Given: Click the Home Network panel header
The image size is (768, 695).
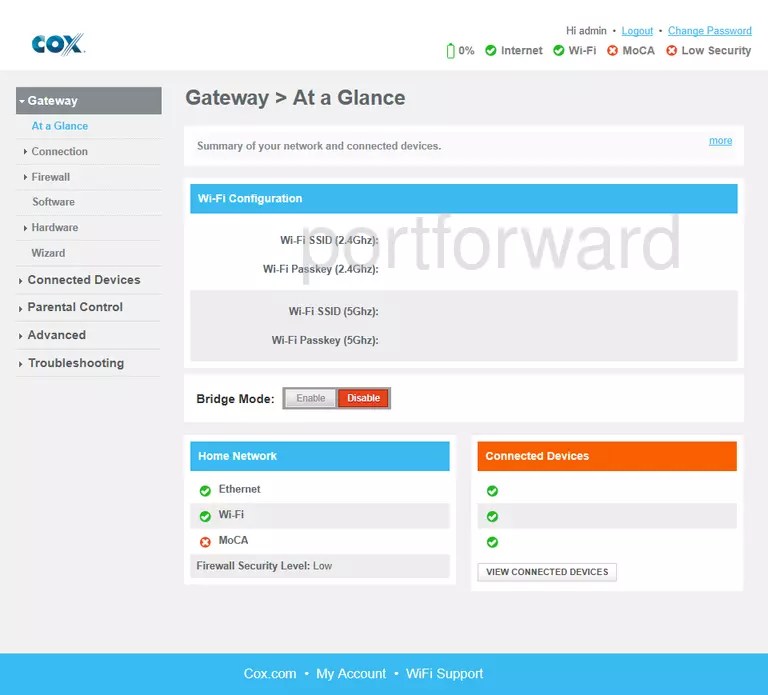Looking at the screenshot, I should [319, 456].
